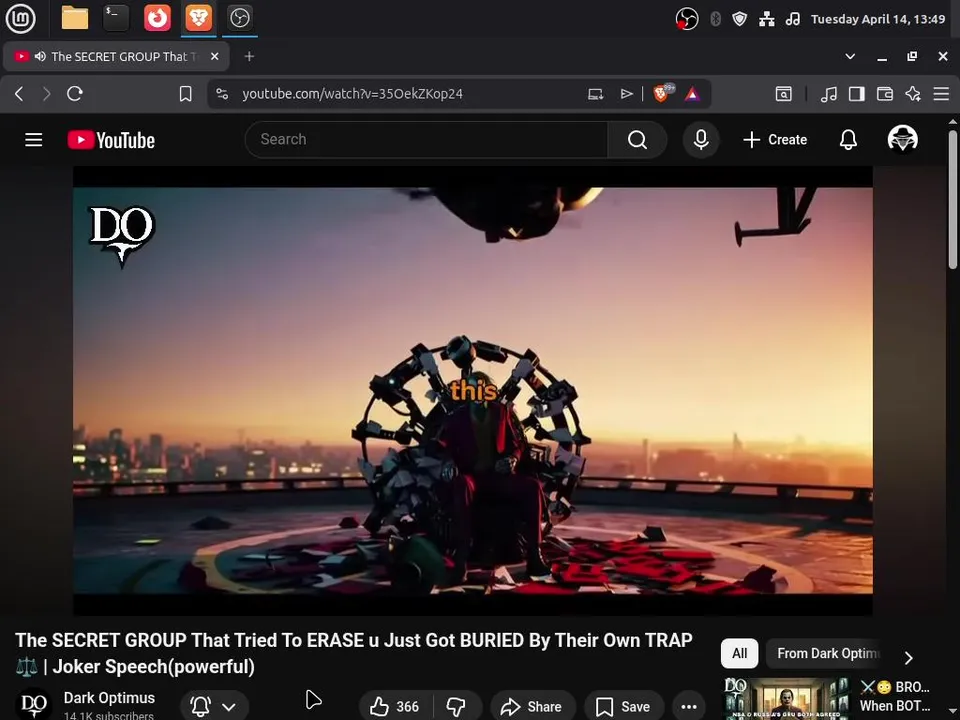Click the YouTube Search field

point(426,140)
